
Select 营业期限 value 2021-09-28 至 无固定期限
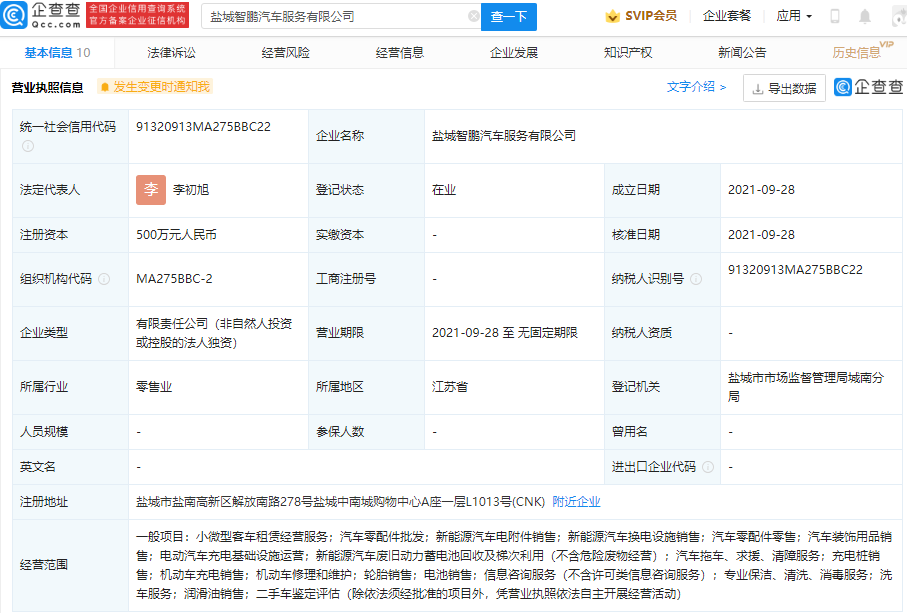[x=505, y=333]
